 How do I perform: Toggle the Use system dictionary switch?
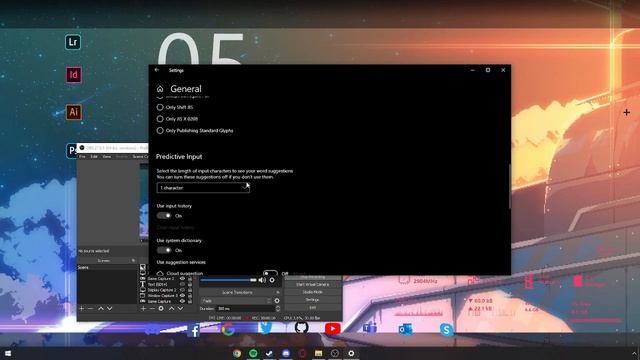[x=164, y=250]
